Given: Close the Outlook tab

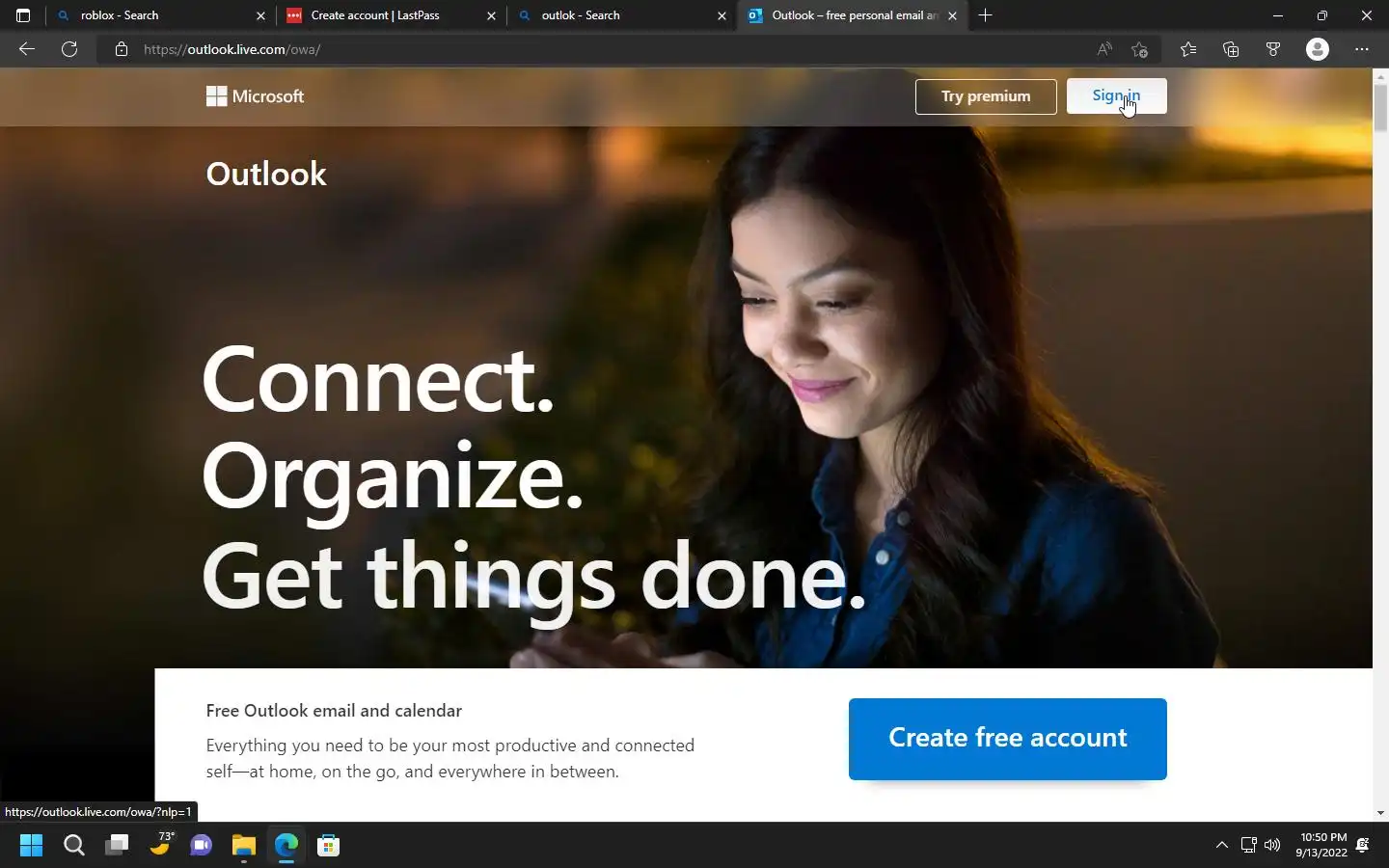Looking at the screenshot, I should [952, 15].
